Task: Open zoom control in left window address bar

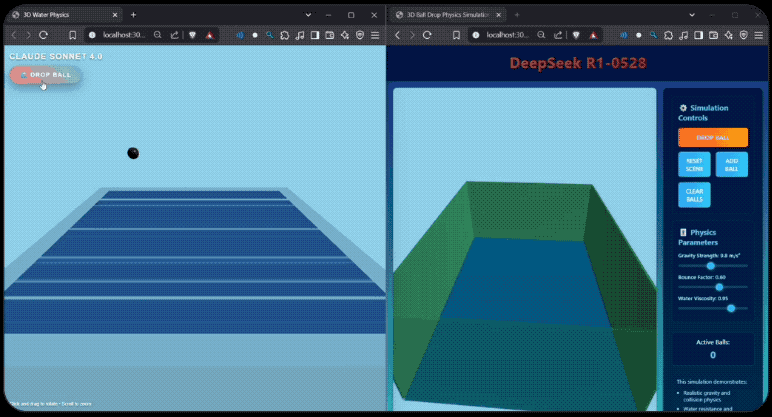Action: (158, 35)
